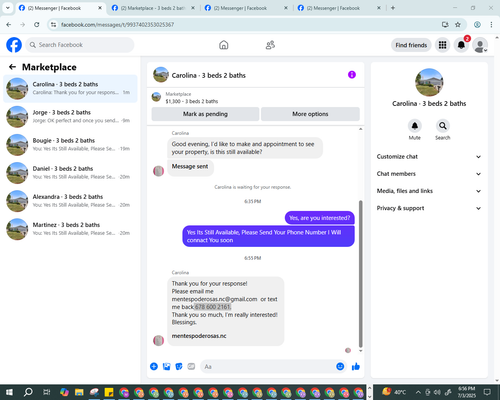
Task: Open Windows Start menu
Action: pos(9,392)
